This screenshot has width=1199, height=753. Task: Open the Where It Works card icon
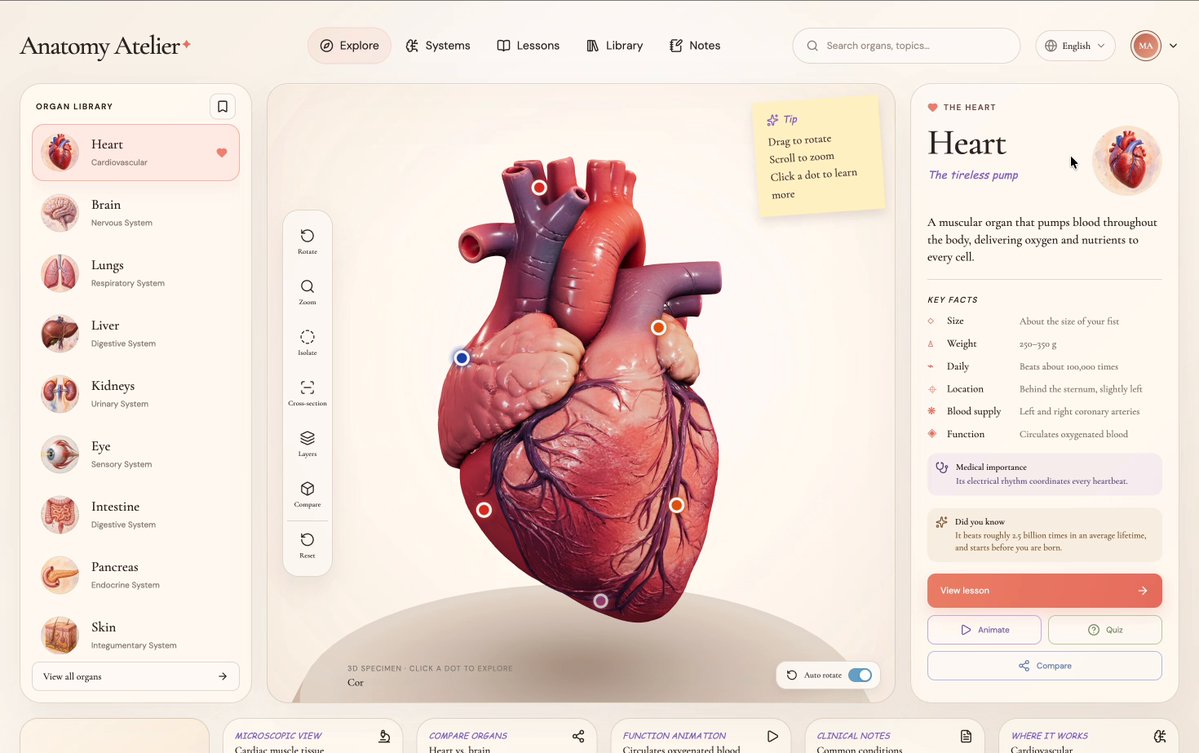[x=1160, y=736]
